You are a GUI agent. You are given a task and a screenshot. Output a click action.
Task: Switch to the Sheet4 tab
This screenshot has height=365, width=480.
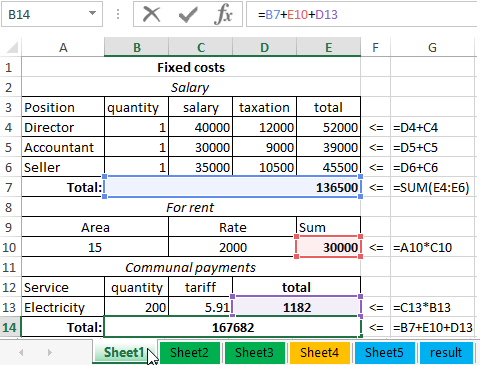click(x=319, y=352)
